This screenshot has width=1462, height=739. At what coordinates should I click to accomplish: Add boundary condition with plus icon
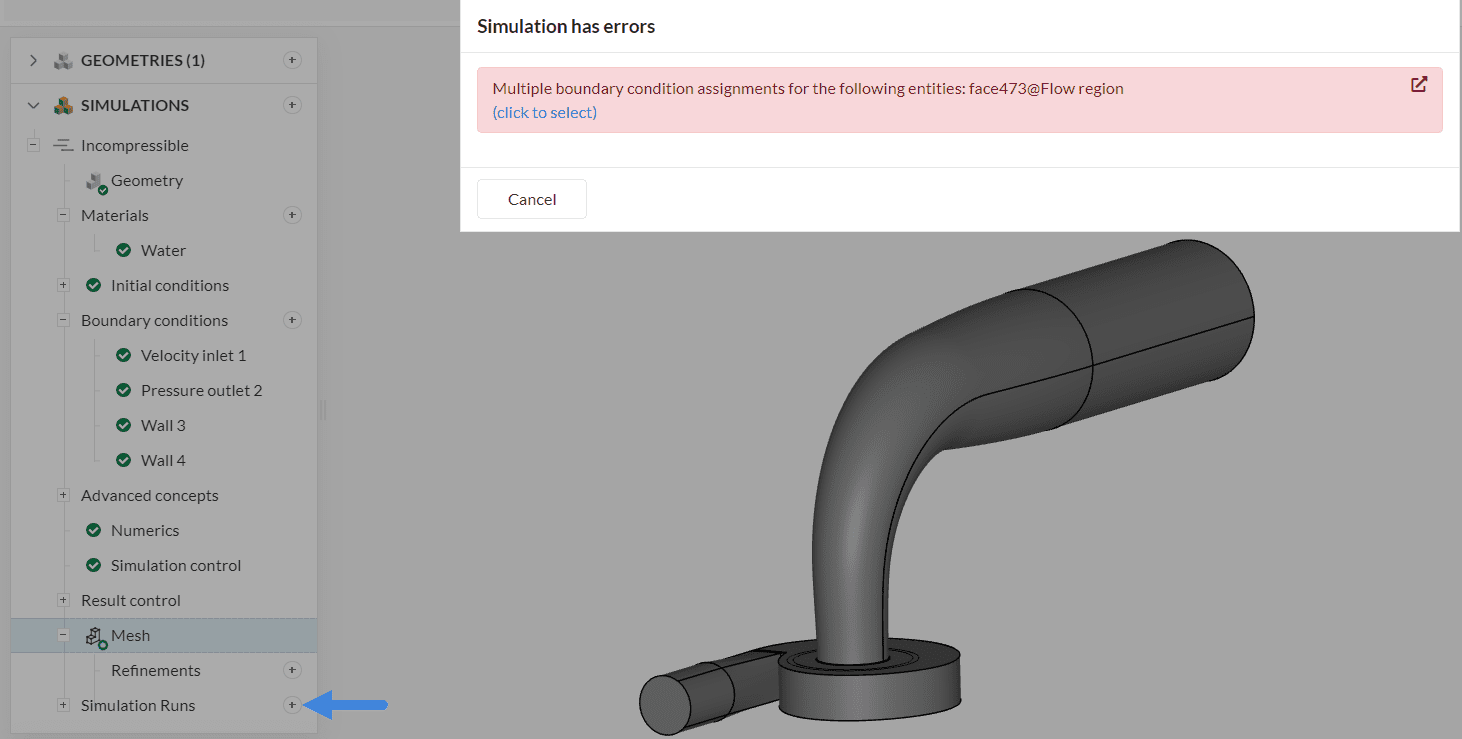292,320
